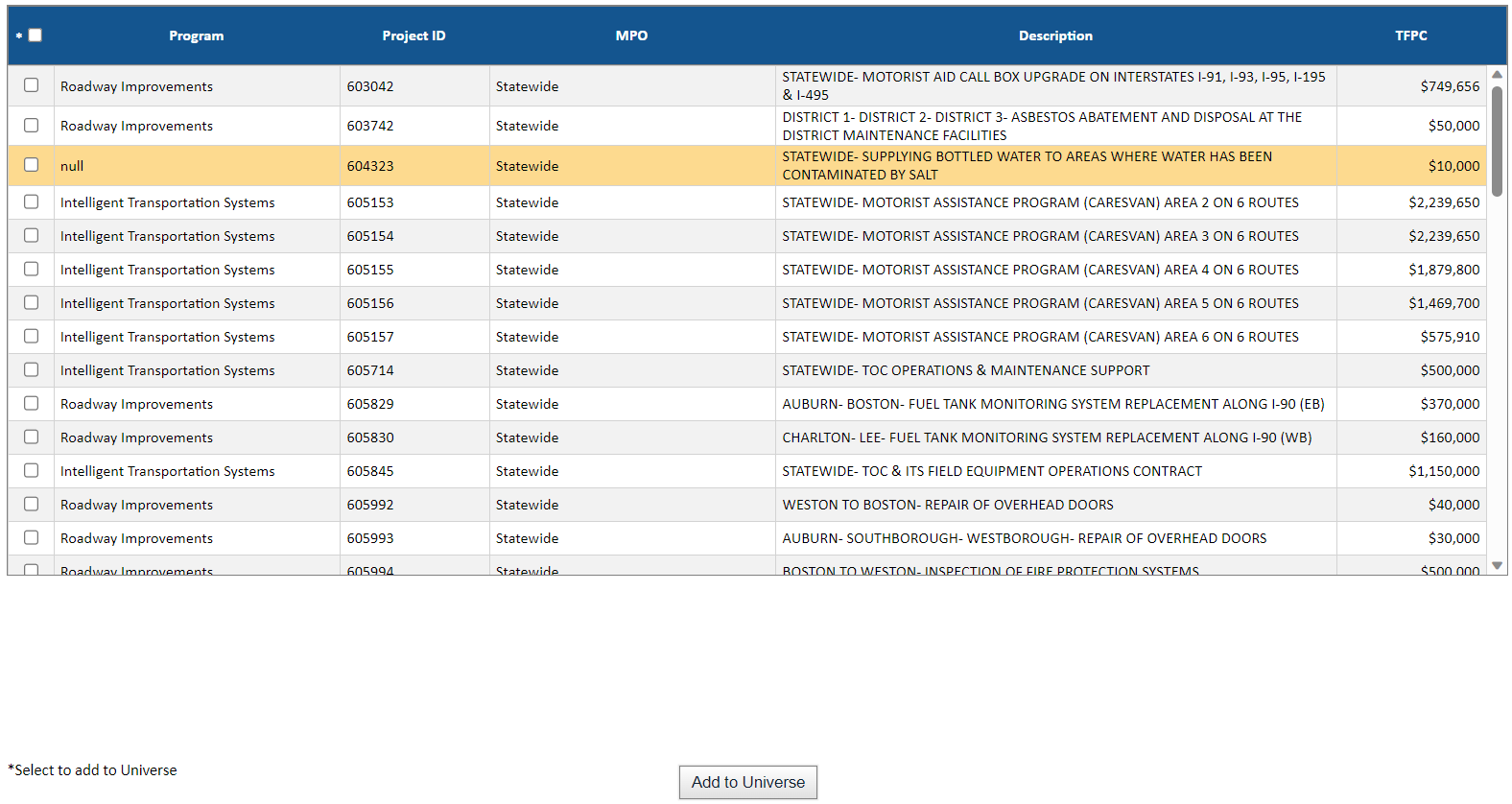Enable checkbox for project 605829
This screenshot has height=804, width=1512.
click(x=32, y=404)
